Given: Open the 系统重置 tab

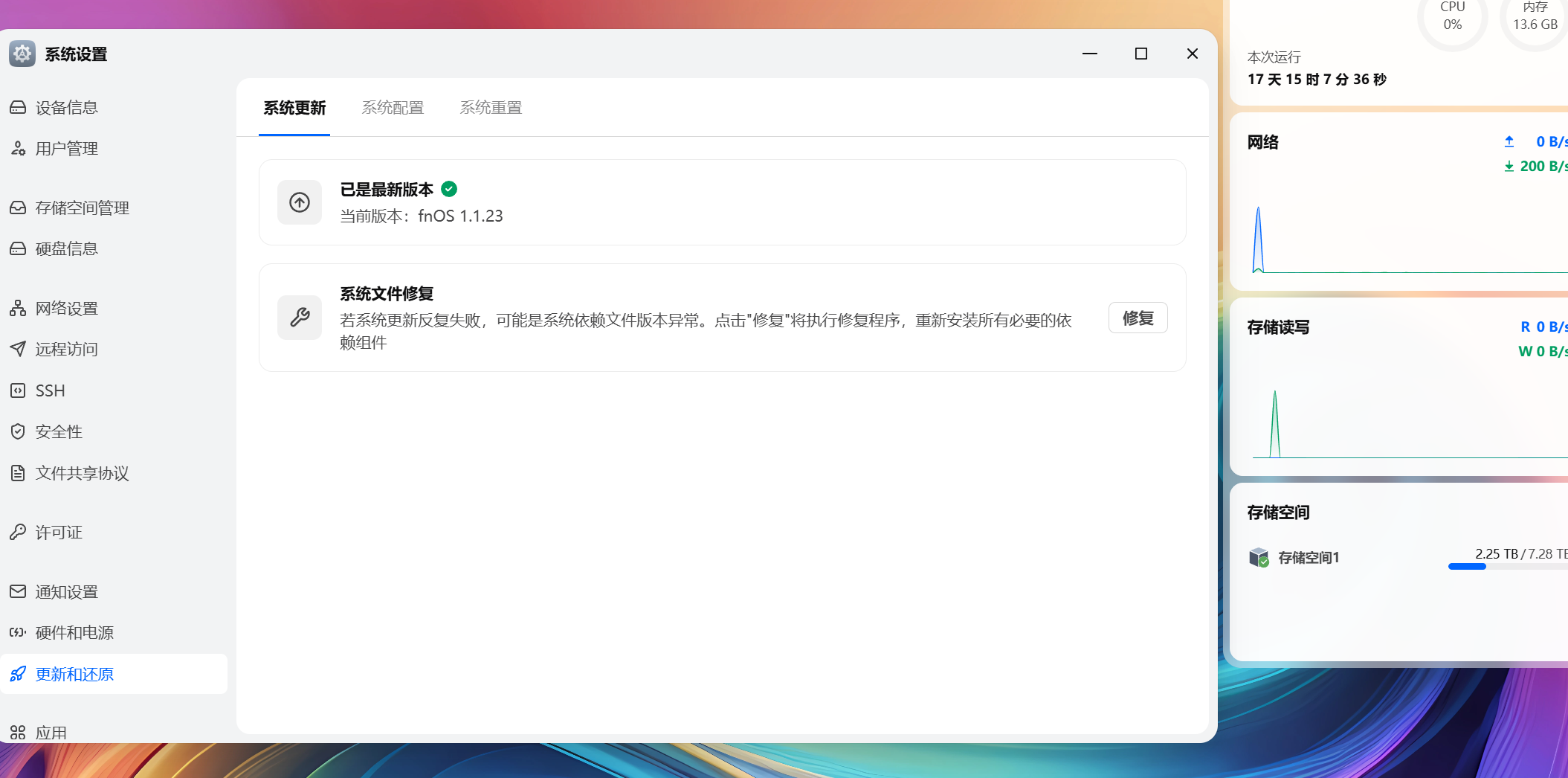Looking at the screenshot, I should tap(491, 108).
